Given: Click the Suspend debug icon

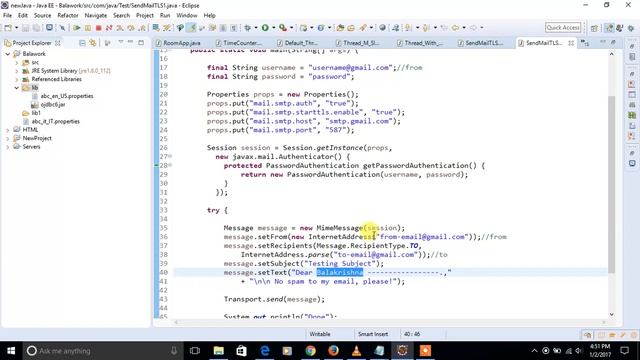Looking at the screenshot, I should [x=87, y=28].
